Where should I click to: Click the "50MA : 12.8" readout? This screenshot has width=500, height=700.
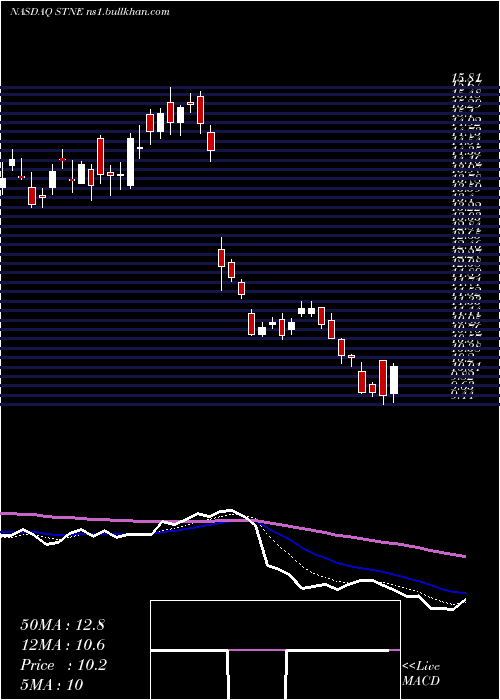62,625
